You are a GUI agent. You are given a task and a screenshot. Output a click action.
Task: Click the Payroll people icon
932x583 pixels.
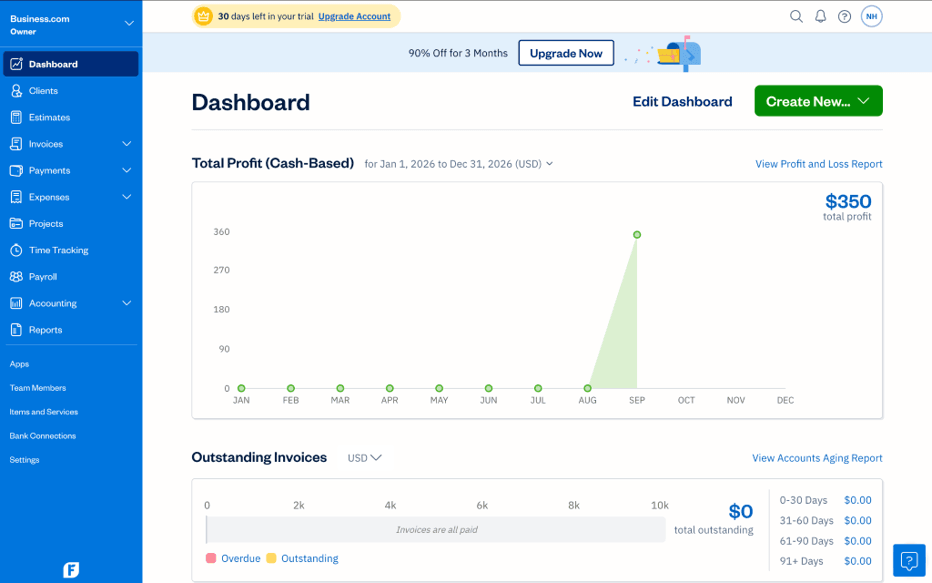17,276
